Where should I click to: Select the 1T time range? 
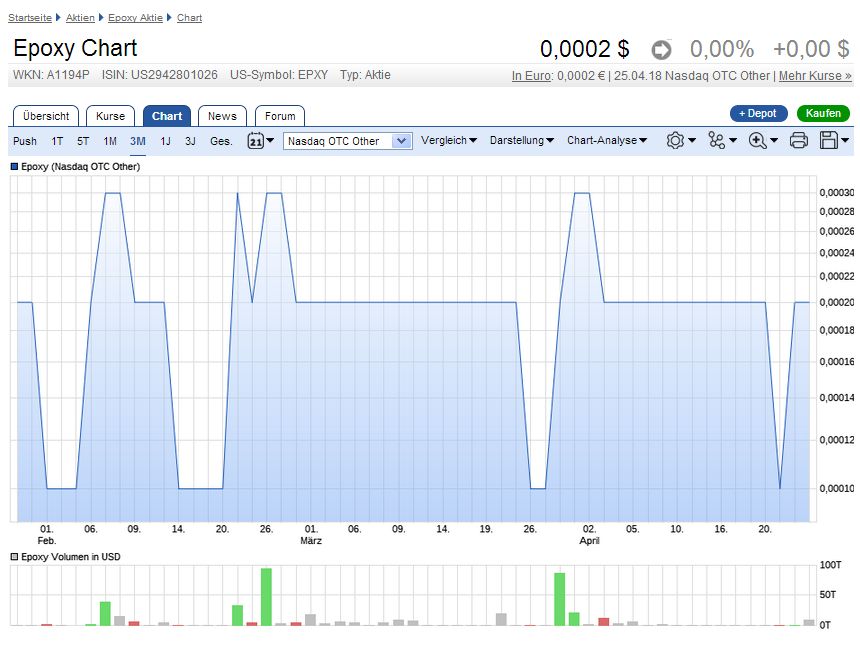pos(57,141)
